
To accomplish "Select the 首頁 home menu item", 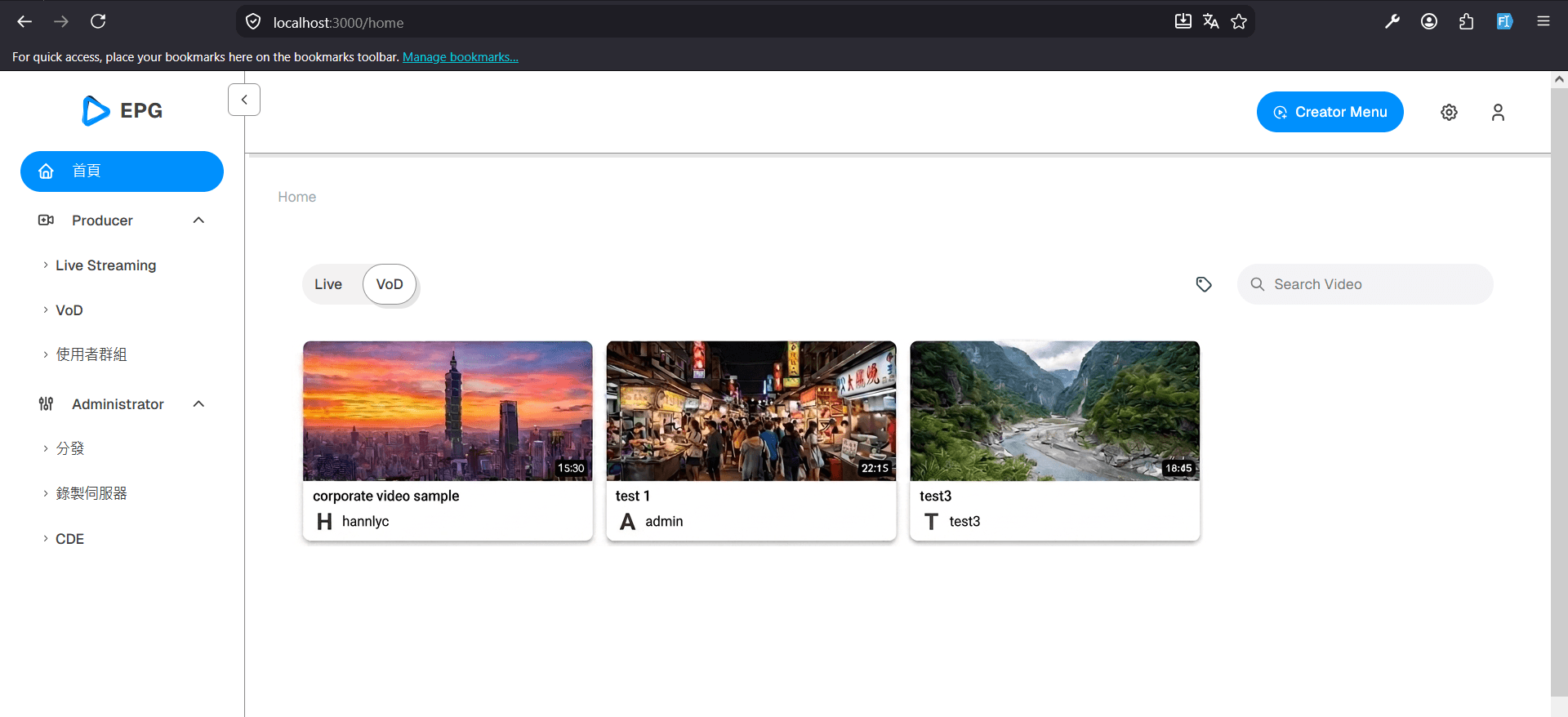I will pyautogui.click(x=122, y=171).
